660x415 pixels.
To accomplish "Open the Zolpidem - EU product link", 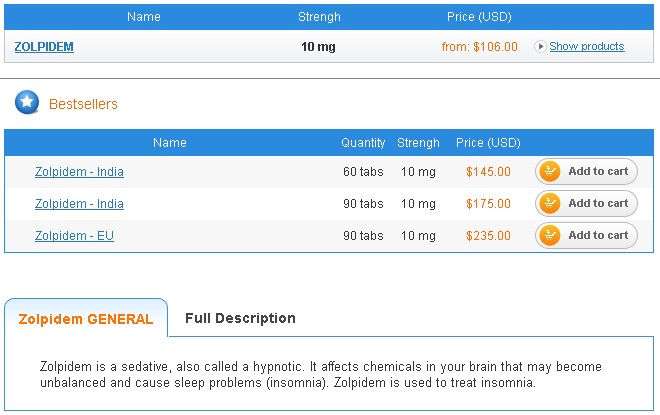I will pos(74,236).
